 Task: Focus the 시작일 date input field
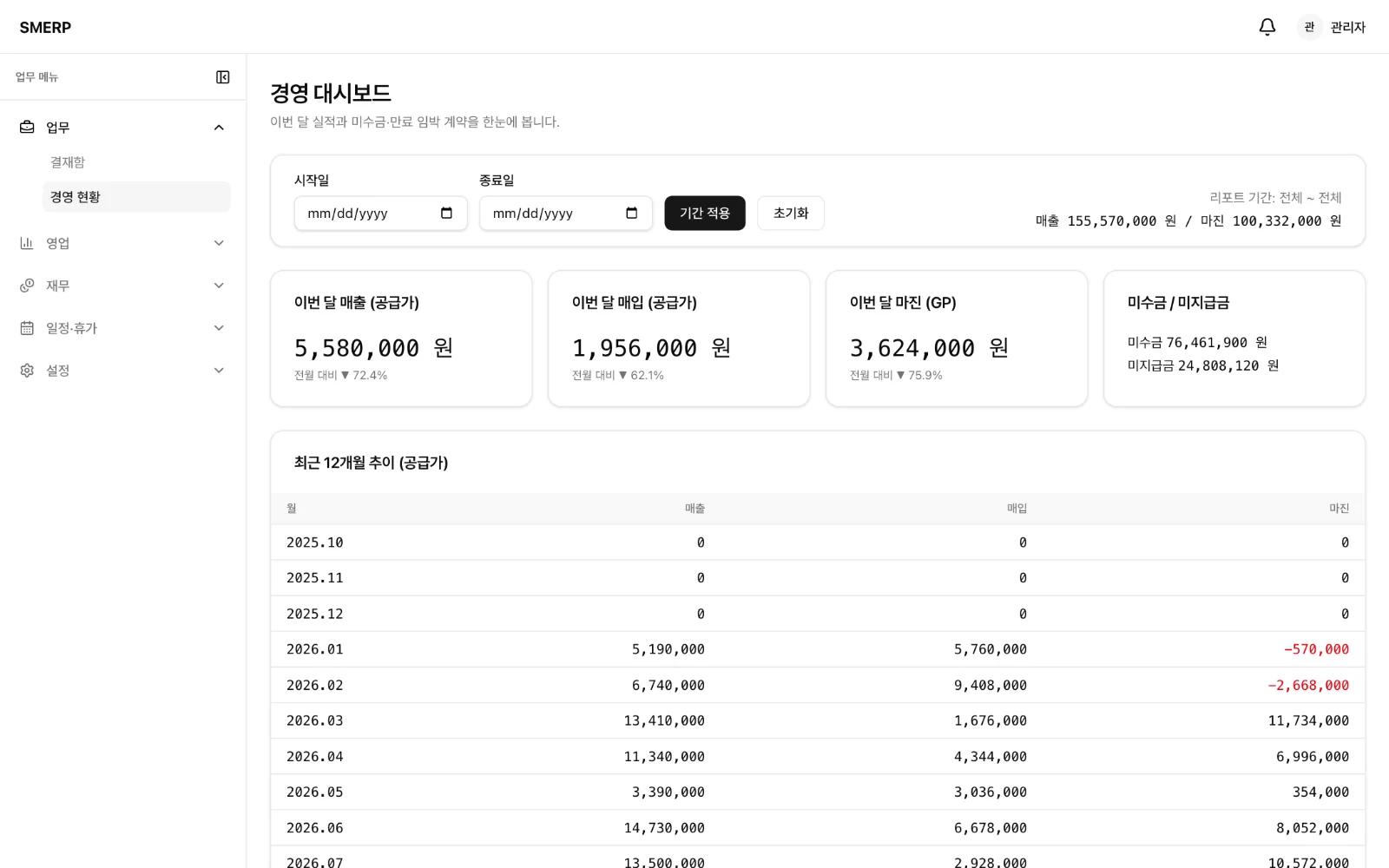tap(380, 214)
